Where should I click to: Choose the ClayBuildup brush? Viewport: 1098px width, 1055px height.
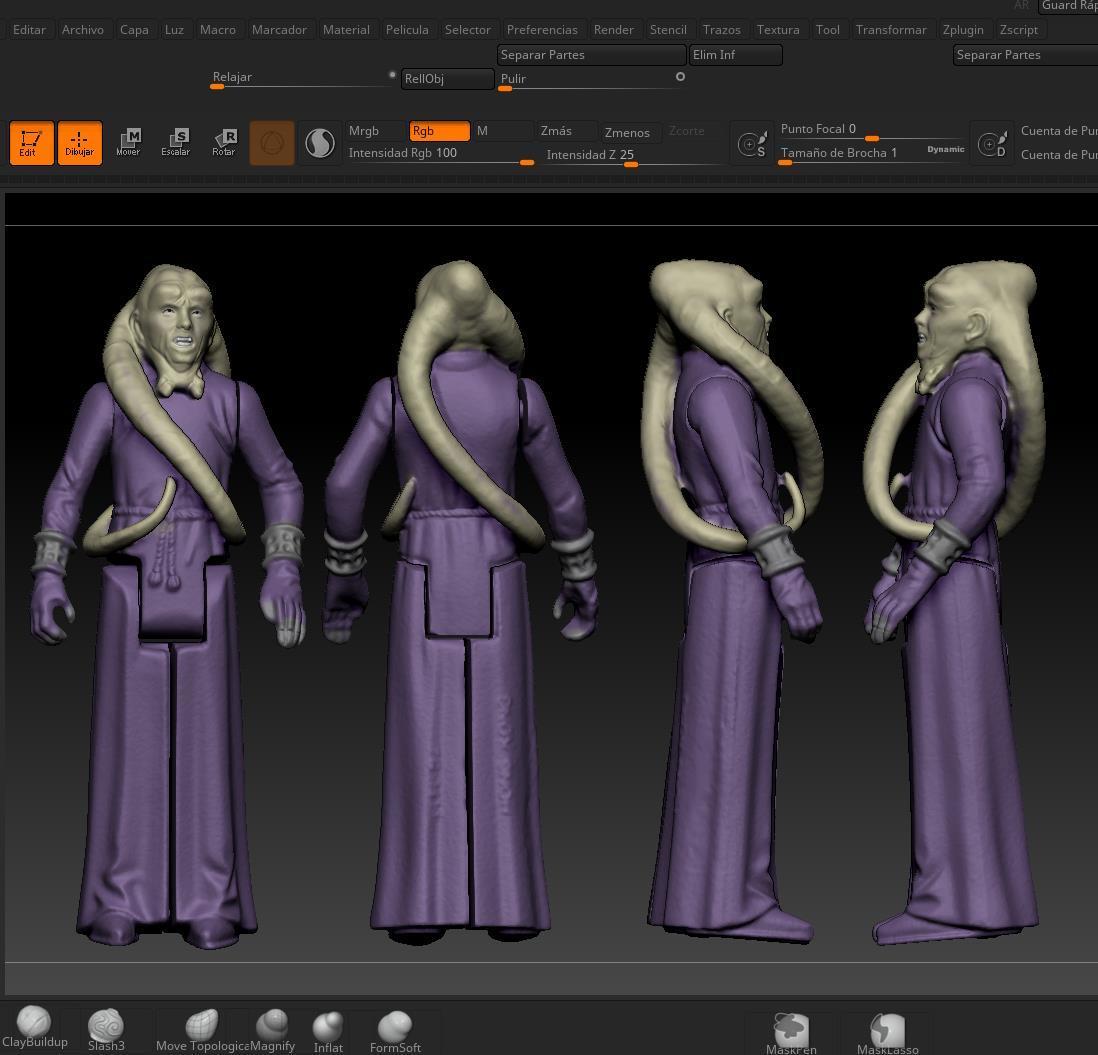coord(34,1026)
